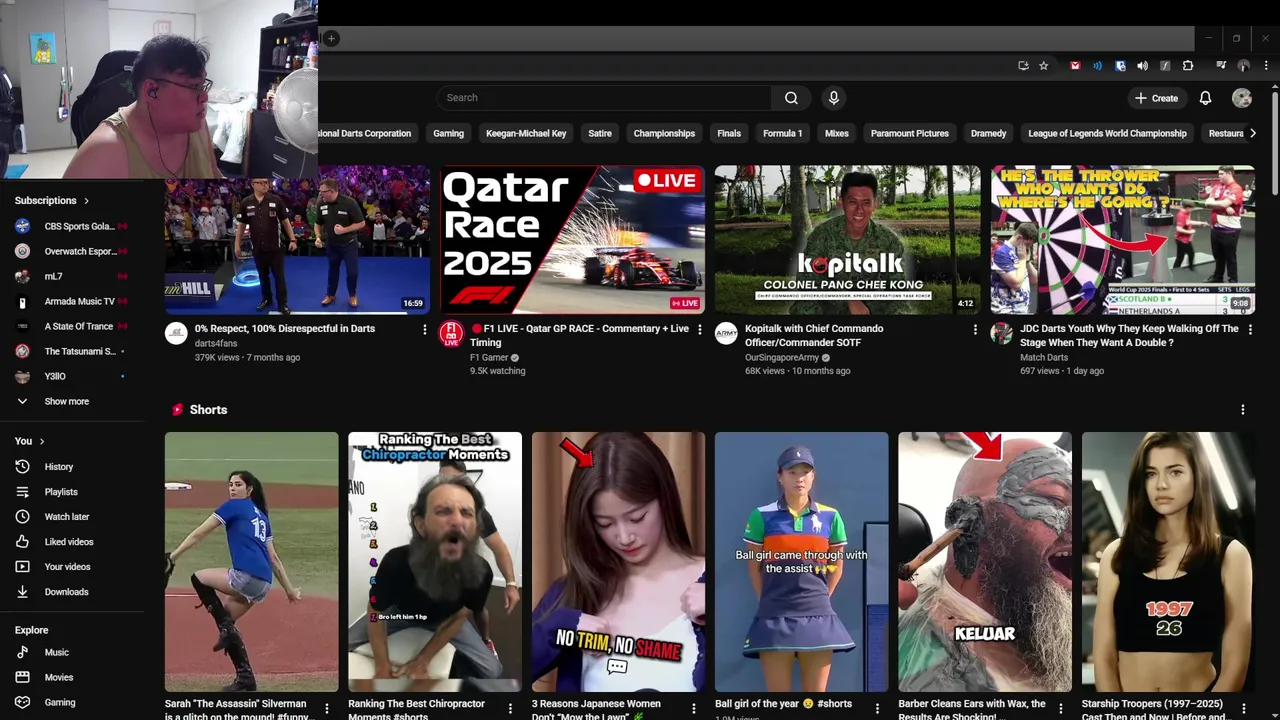This screenshot has height=720, width=1280.
Task: Filter by Formula 1 chip
Action: pos(783,133)
